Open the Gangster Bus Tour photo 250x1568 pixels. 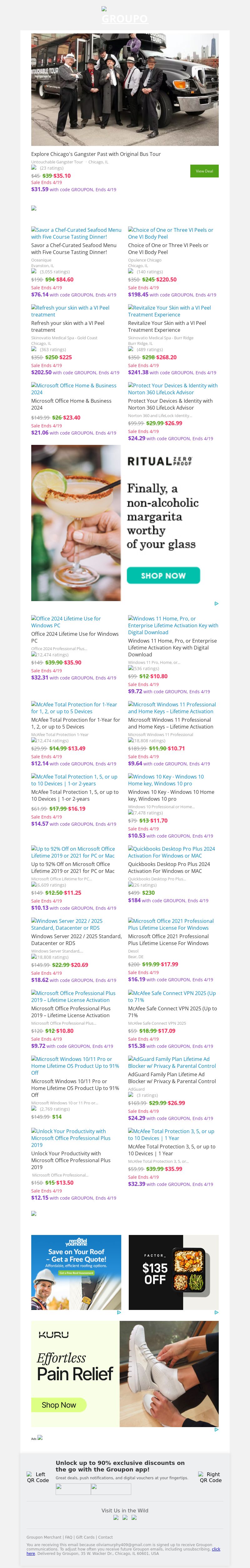(x=125, y=89)
